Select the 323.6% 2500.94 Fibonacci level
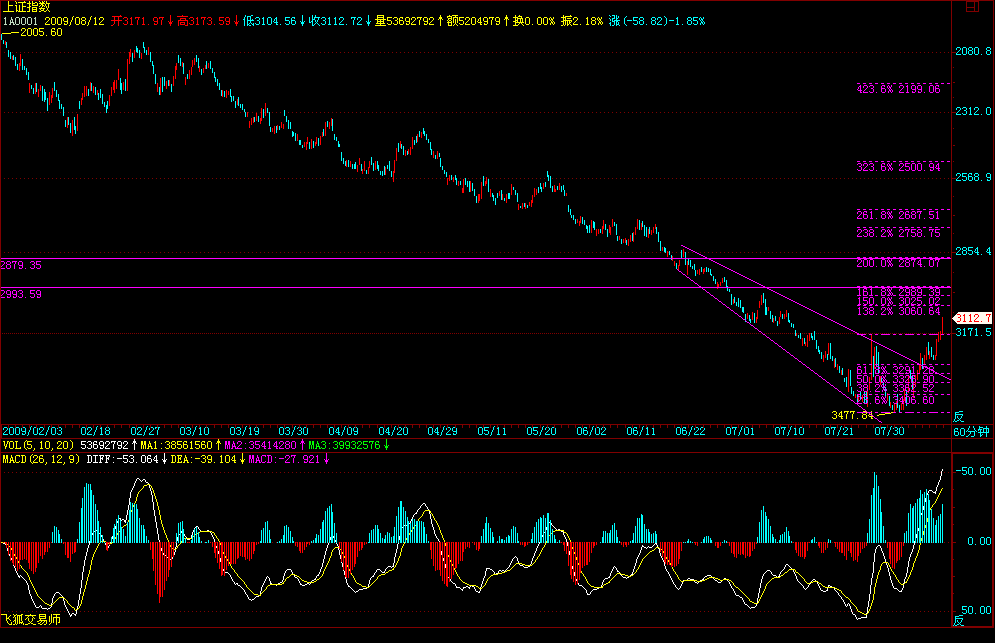The width and height of the screenshot is (995, 643). point(899,167)
